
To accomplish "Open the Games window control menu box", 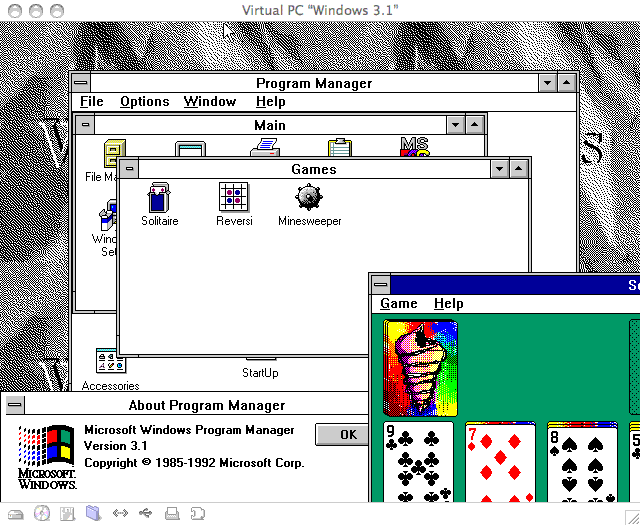I will pos(130,169).
